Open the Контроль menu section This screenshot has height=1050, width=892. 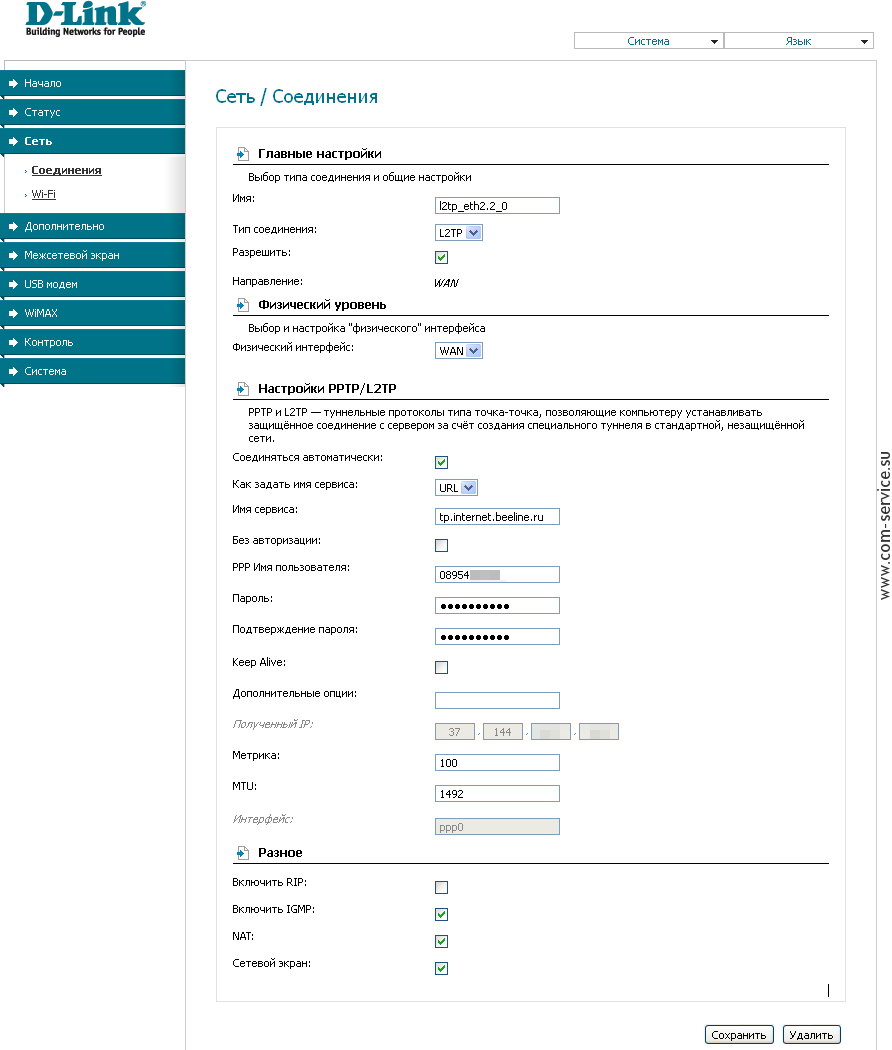click(94, 342)
